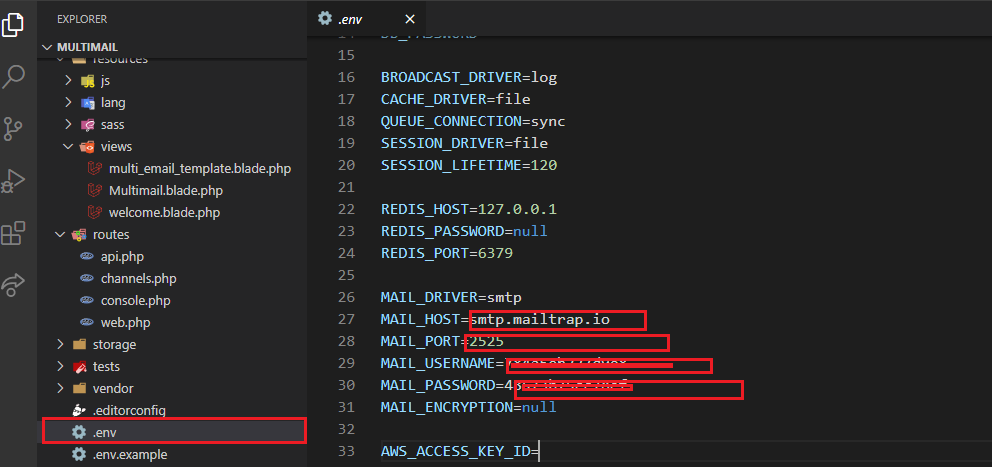Open the Extensions view
This screenshot has width=992, height=467.
click(14, 234)
